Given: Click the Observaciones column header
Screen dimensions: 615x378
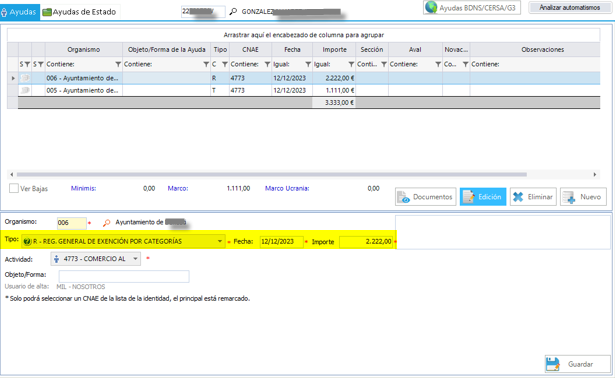Looking at the screenshot, I should coord(542,49).
